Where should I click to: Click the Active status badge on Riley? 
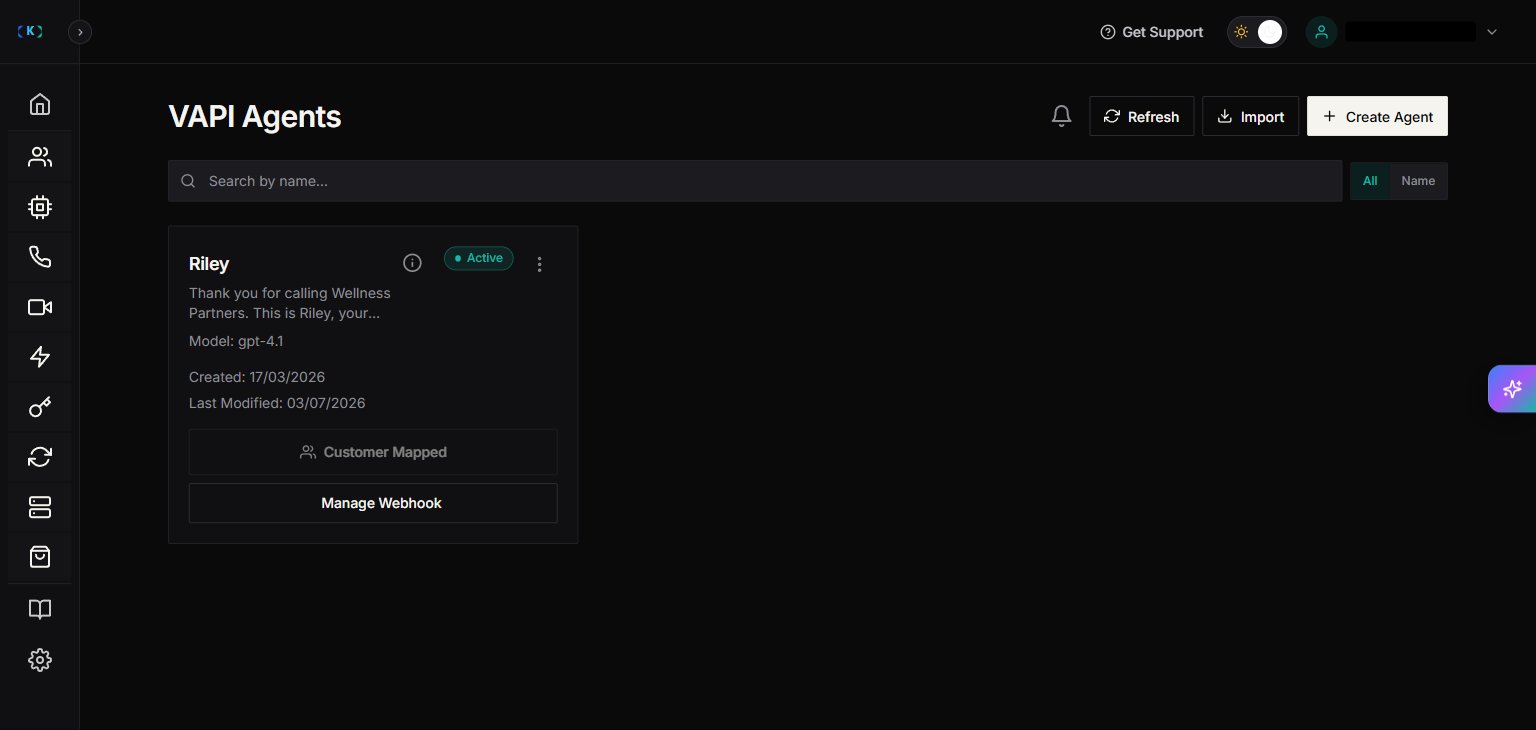coord(478,258)
